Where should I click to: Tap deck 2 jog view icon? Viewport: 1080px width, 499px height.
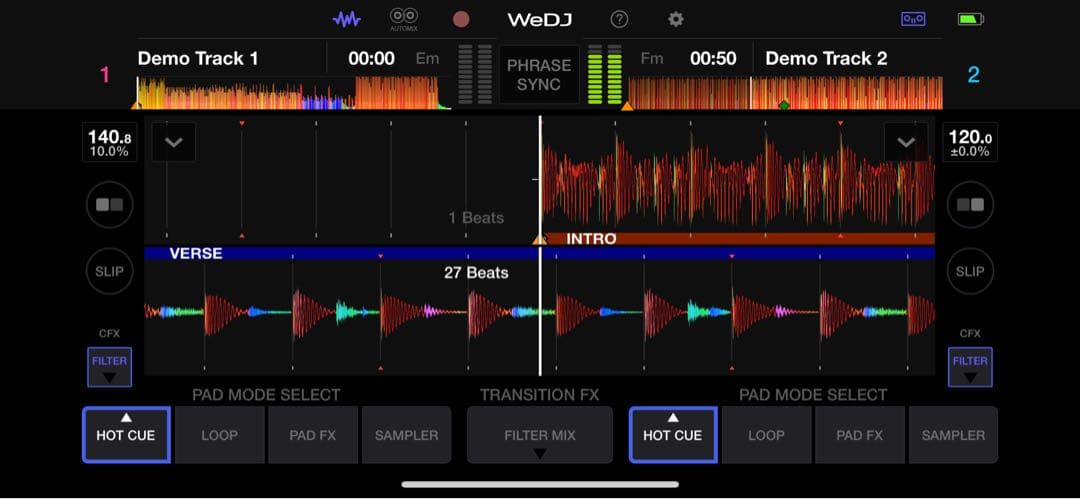tap(969, 204)
